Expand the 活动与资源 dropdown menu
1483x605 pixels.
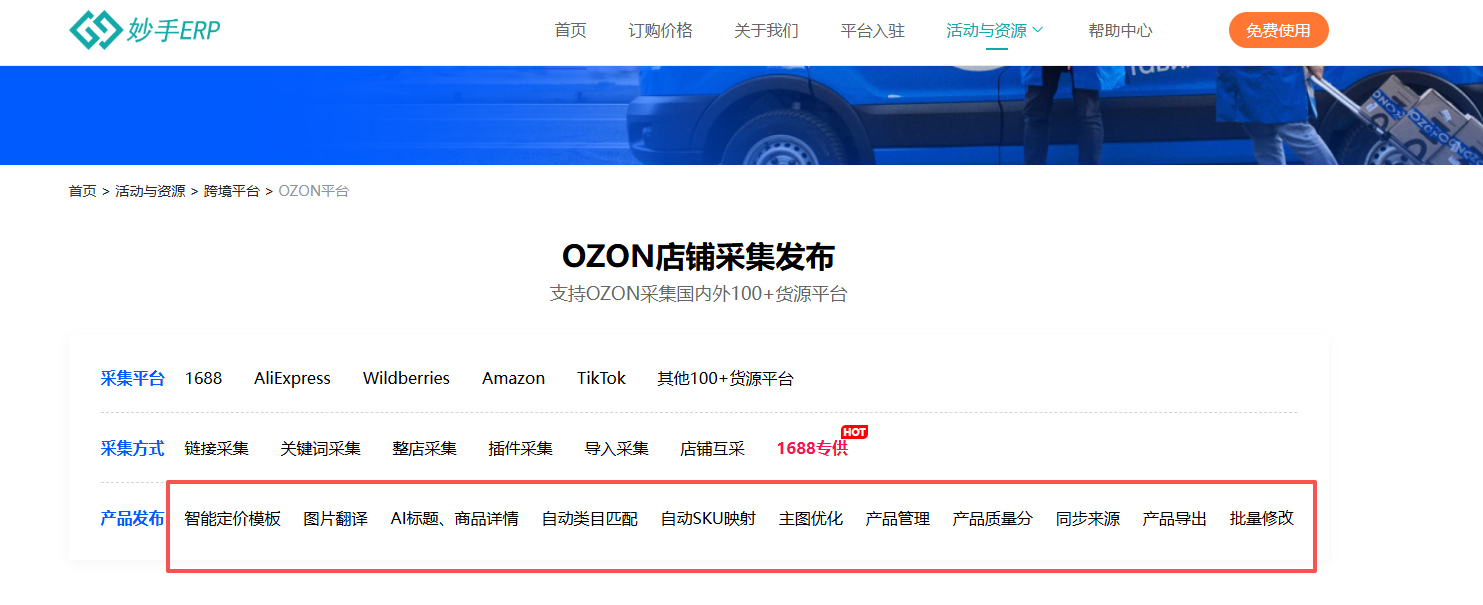click(995, 31)
